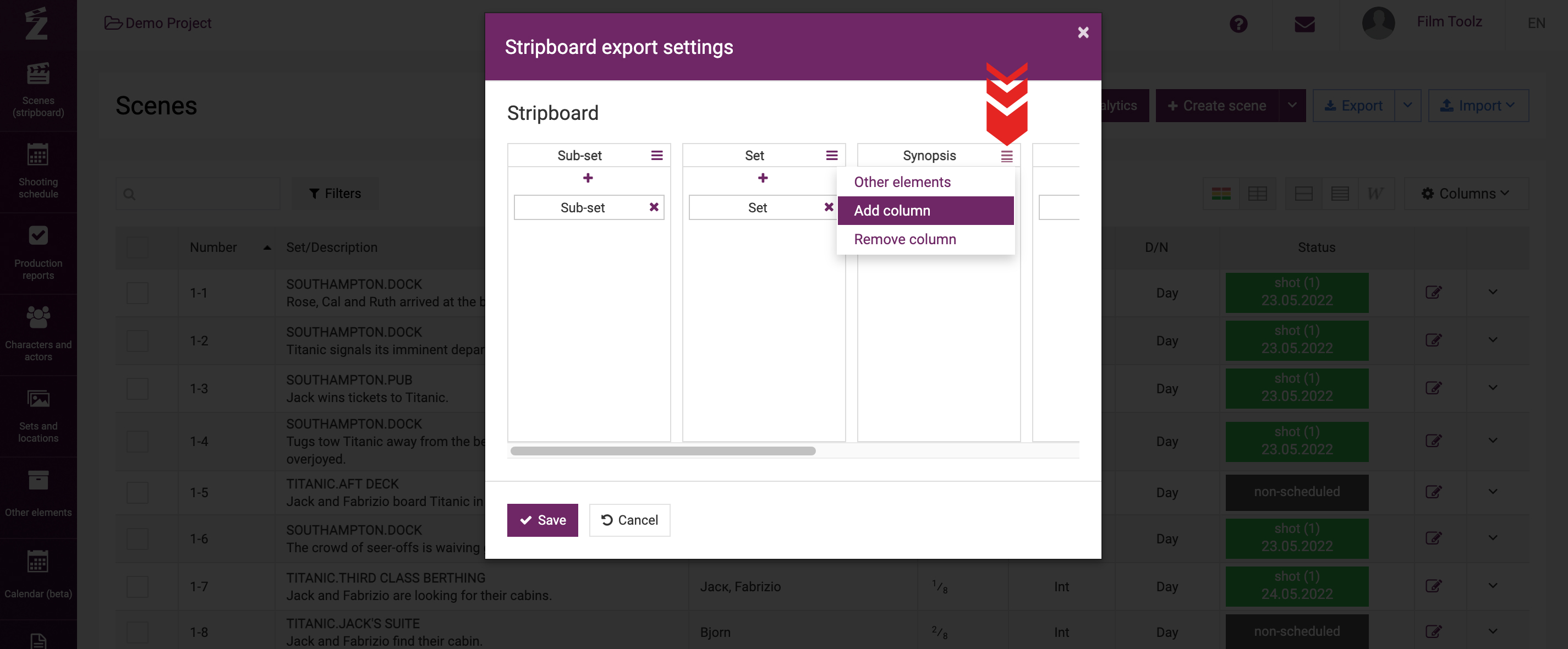Open the messages envelope icon

coord(1304,24)
